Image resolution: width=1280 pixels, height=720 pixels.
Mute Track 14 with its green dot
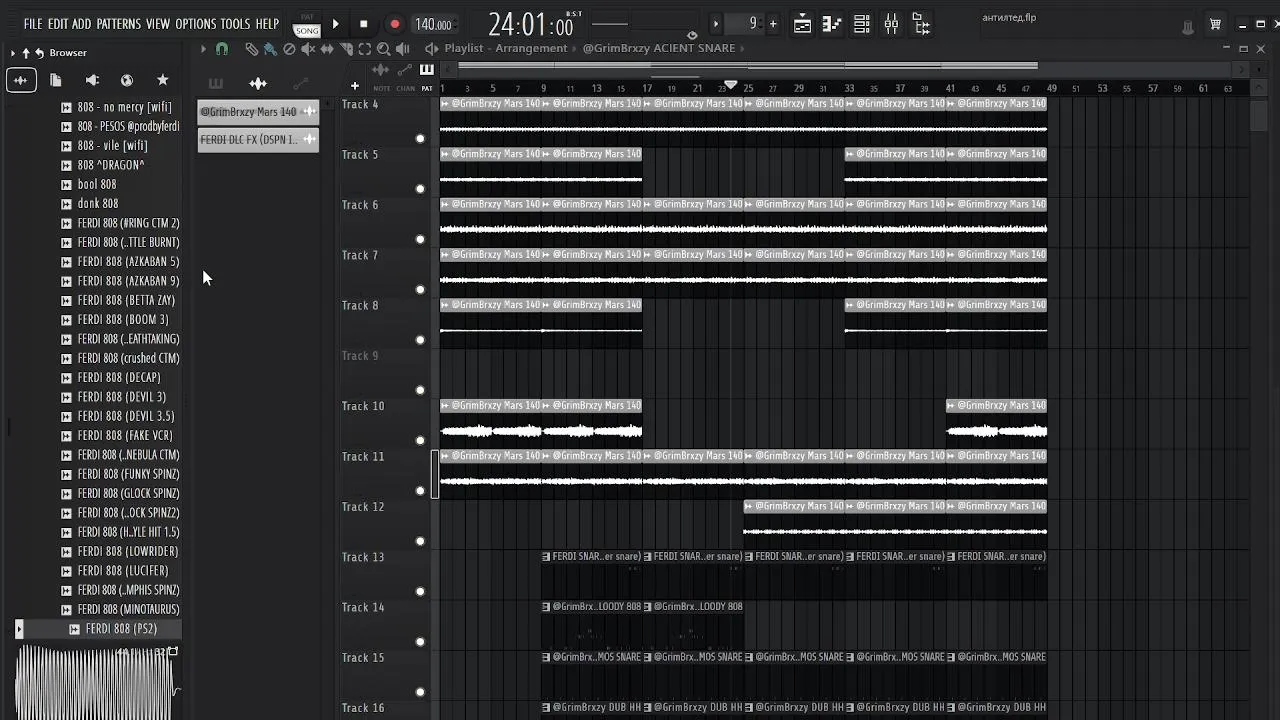420,642
